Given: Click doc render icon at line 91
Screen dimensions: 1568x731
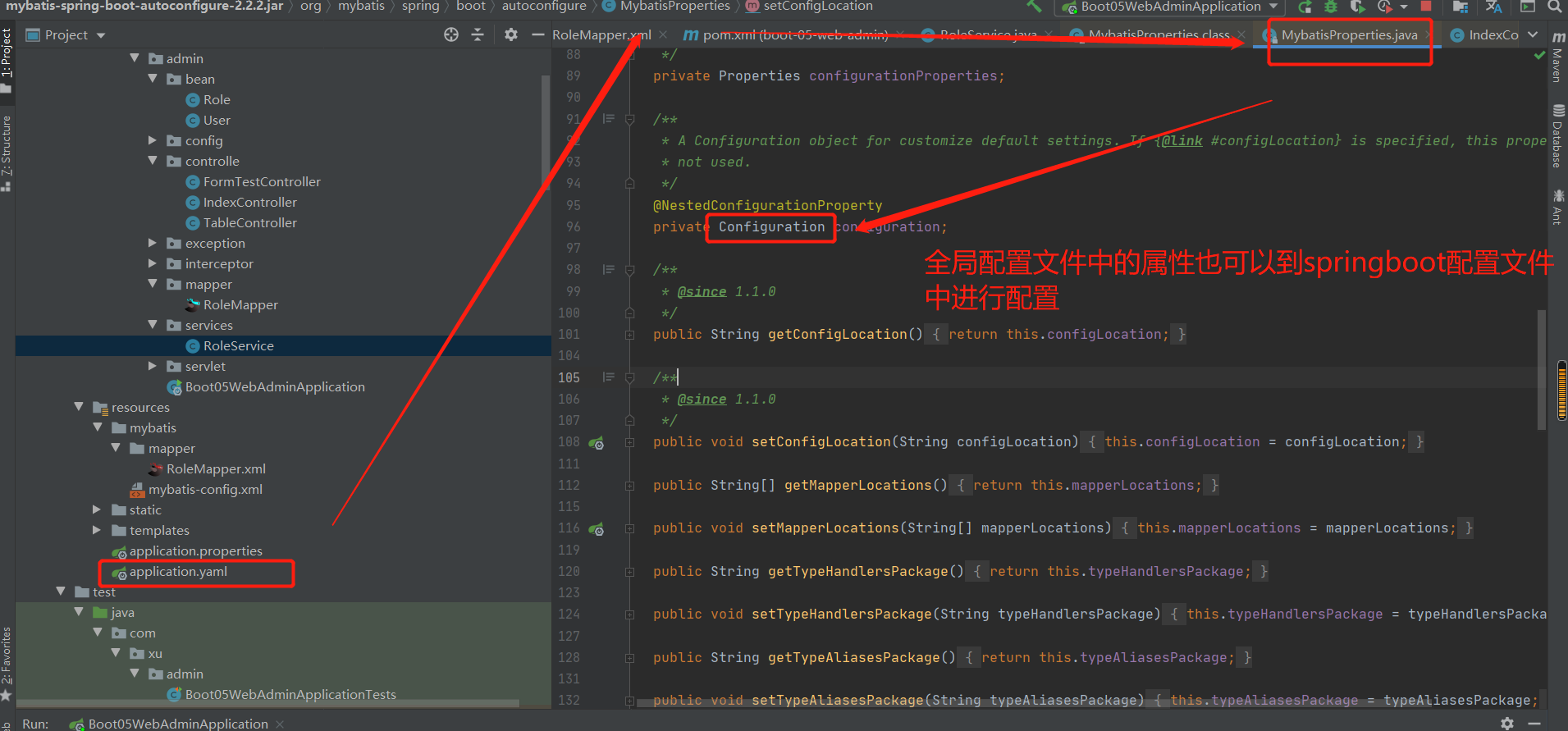Looking at the screenshot, I should tap(608, 119).
